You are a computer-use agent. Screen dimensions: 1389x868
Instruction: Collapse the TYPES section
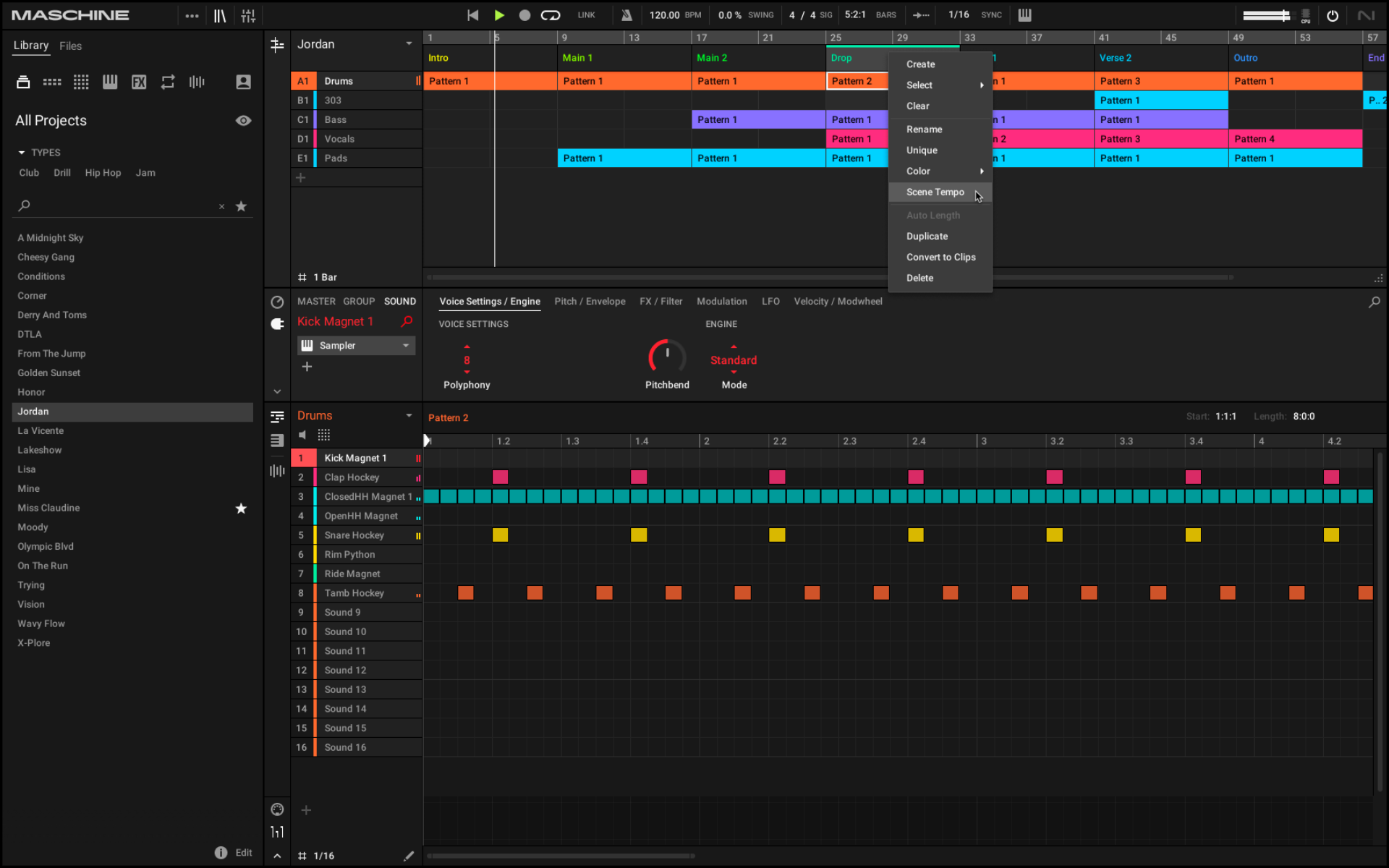(x=22, y=152)
